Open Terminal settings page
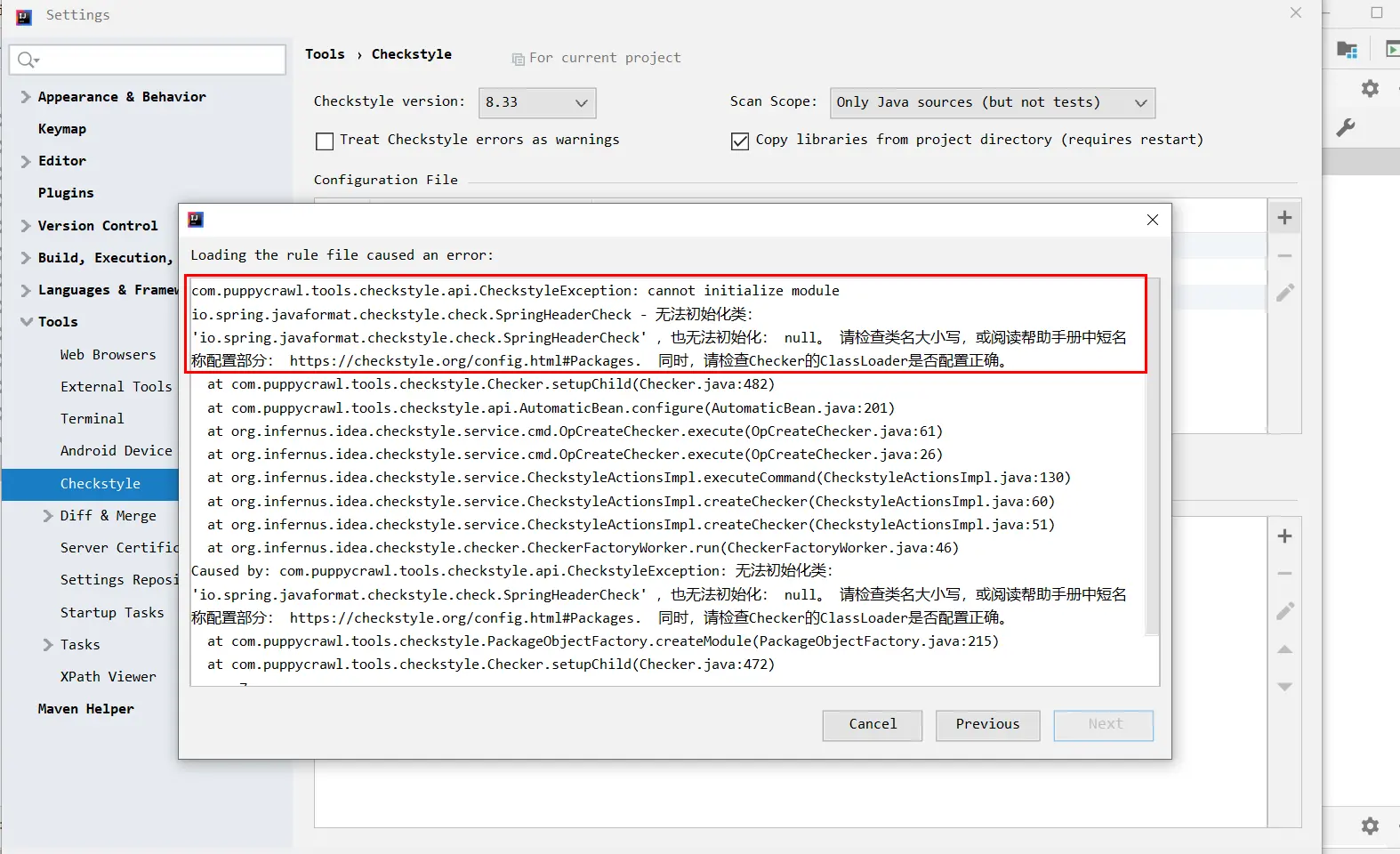The width and height of the screenshot is (1400, 854). pos(92,419)
